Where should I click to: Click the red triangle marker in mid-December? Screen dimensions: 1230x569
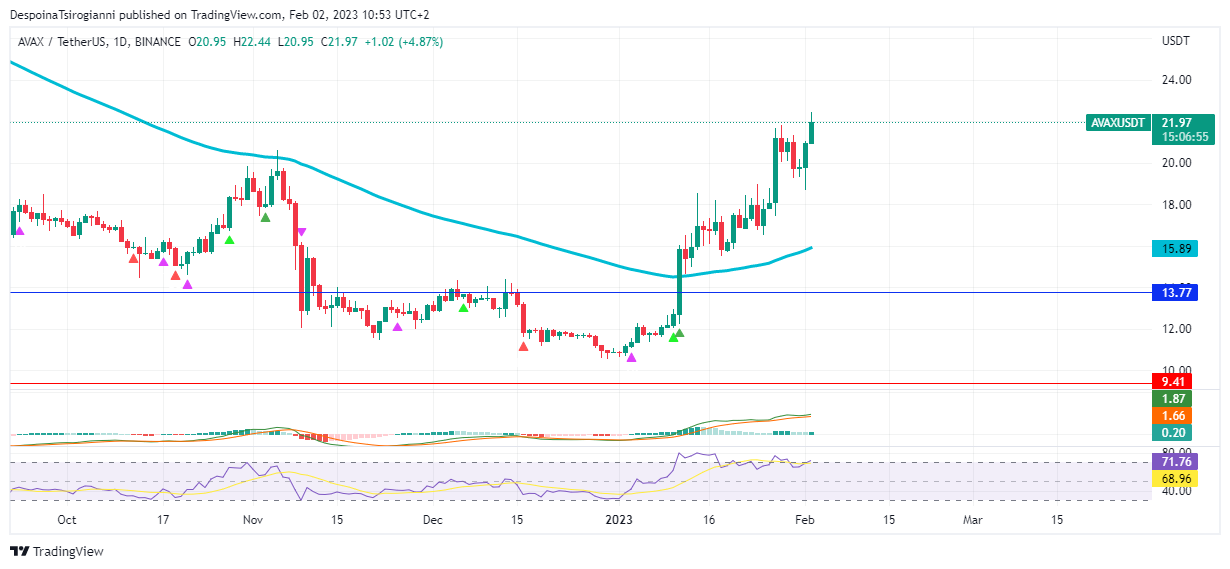pos(523,346)
